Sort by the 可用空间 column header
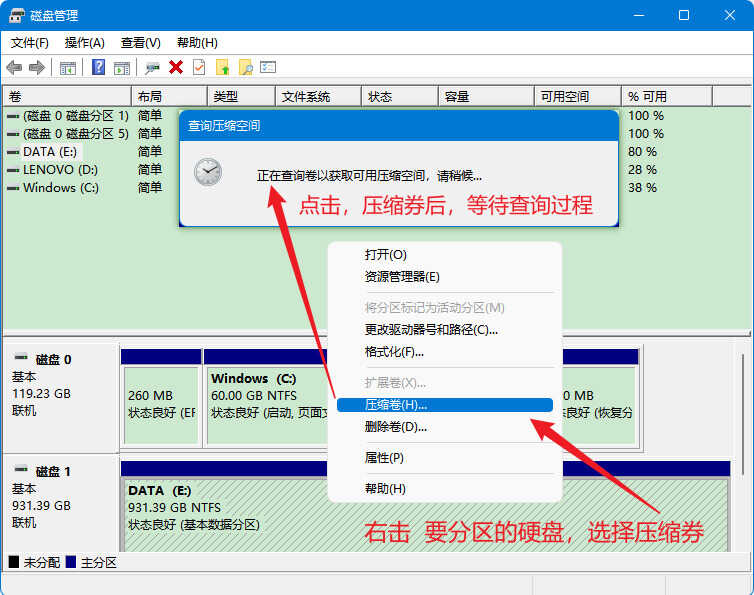The width and height of the screenshot is (754, 595). 578,97
